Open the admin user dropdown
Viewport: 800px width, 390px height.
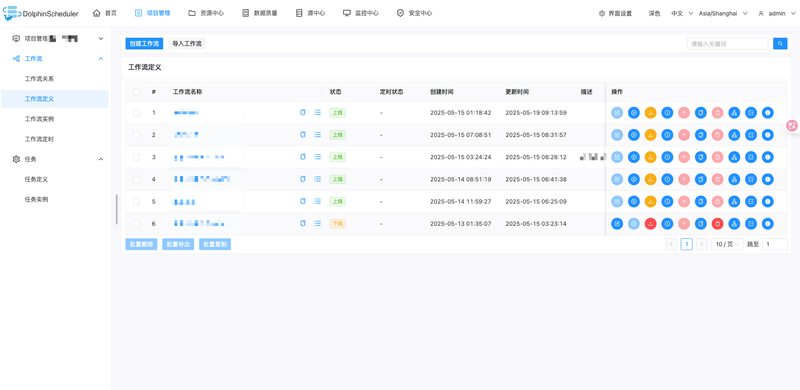click(x=776, y=14)
